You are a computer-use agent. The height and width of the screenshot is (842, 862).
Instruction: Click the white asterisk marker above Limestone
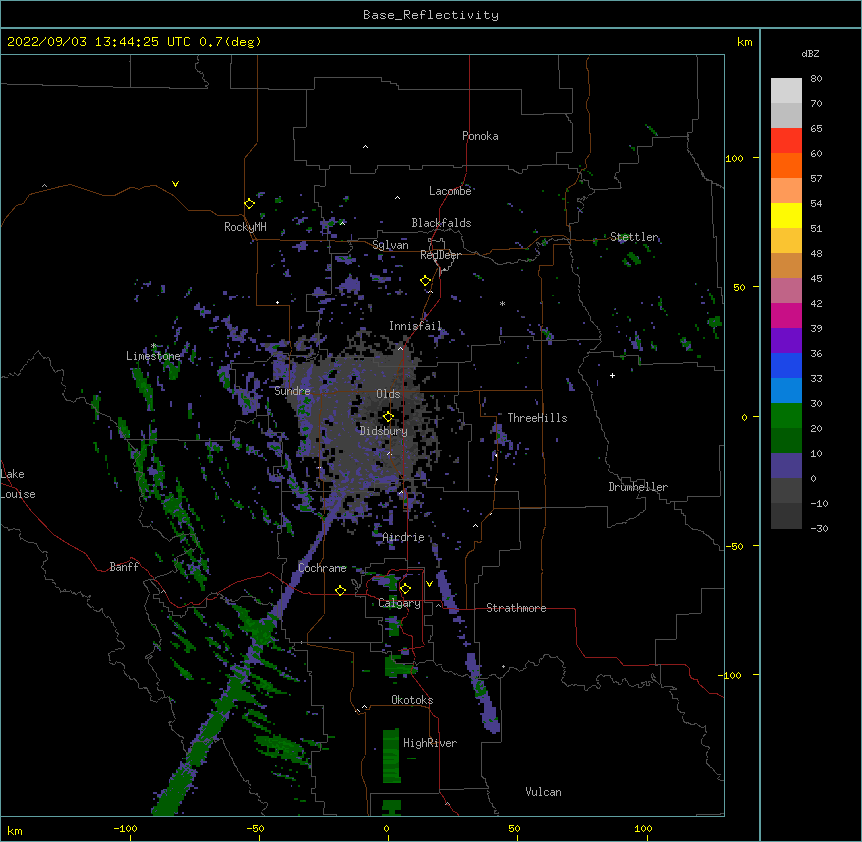click(153, 346)
